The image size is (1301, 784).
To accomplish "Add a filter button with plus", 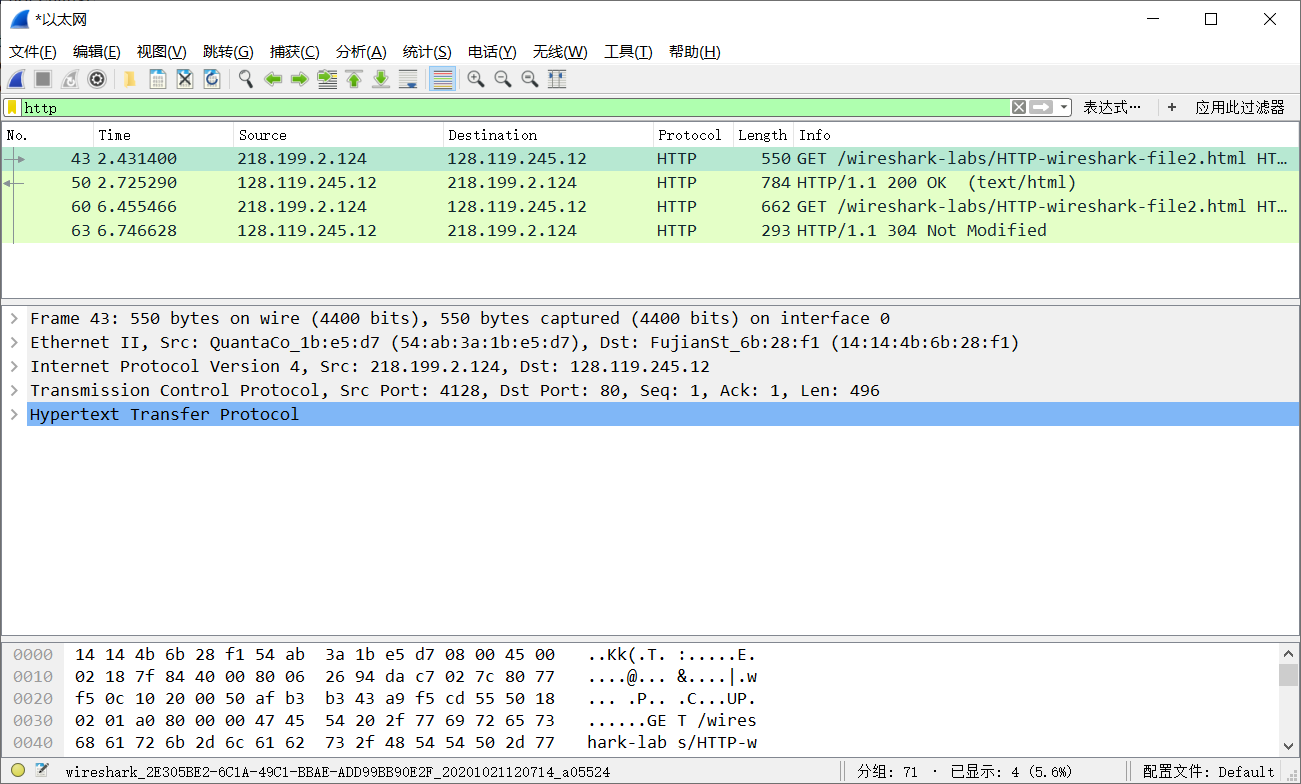I will 1172,107.
